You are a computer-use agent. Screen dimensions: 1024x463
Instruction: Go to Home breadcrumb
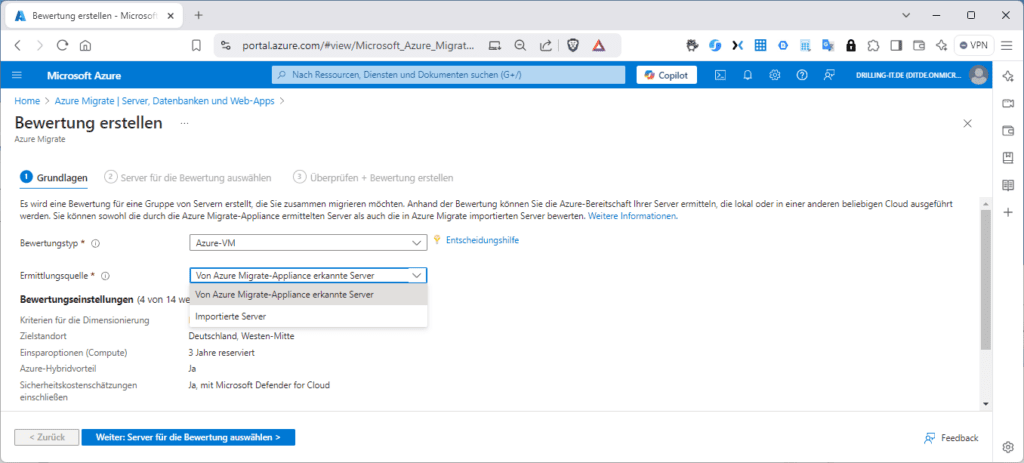(x=27, y=101)
